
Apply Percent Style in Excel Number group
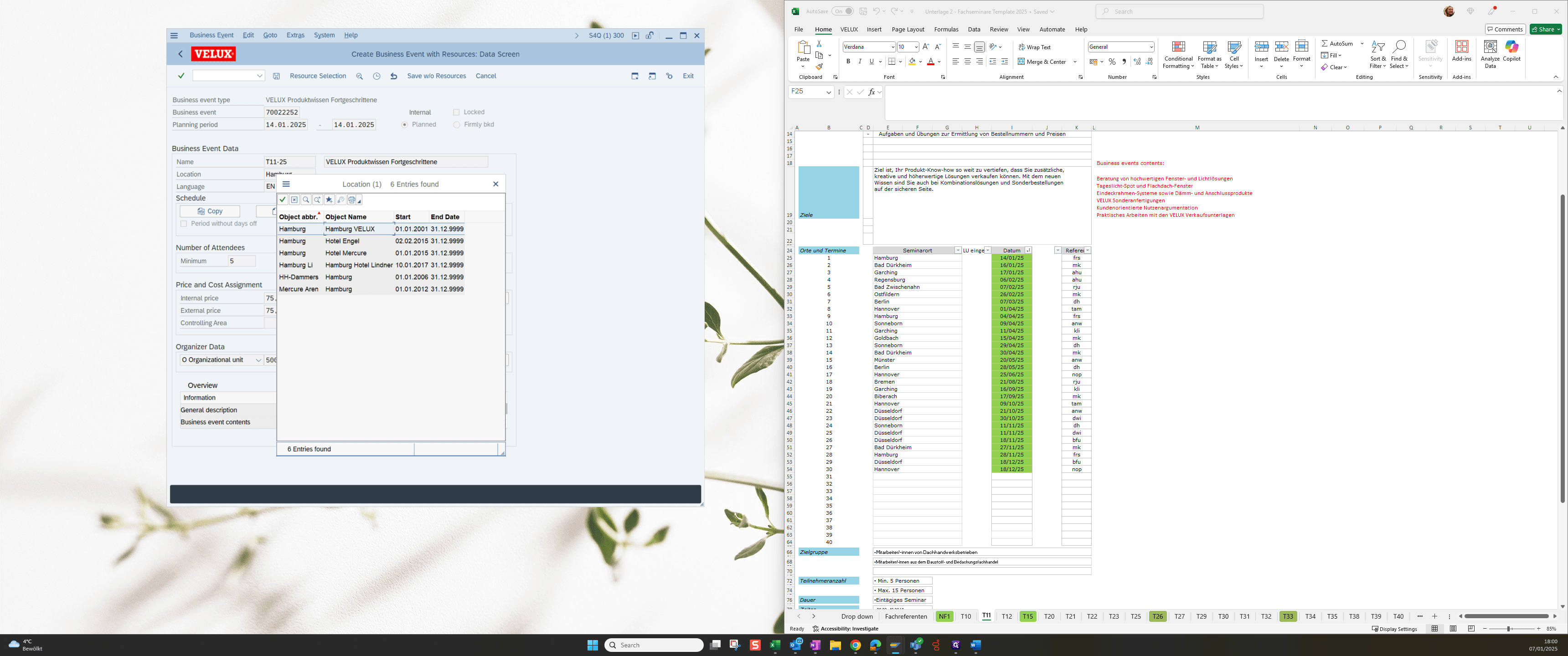pyautogui.click(x=1112, y=61)
